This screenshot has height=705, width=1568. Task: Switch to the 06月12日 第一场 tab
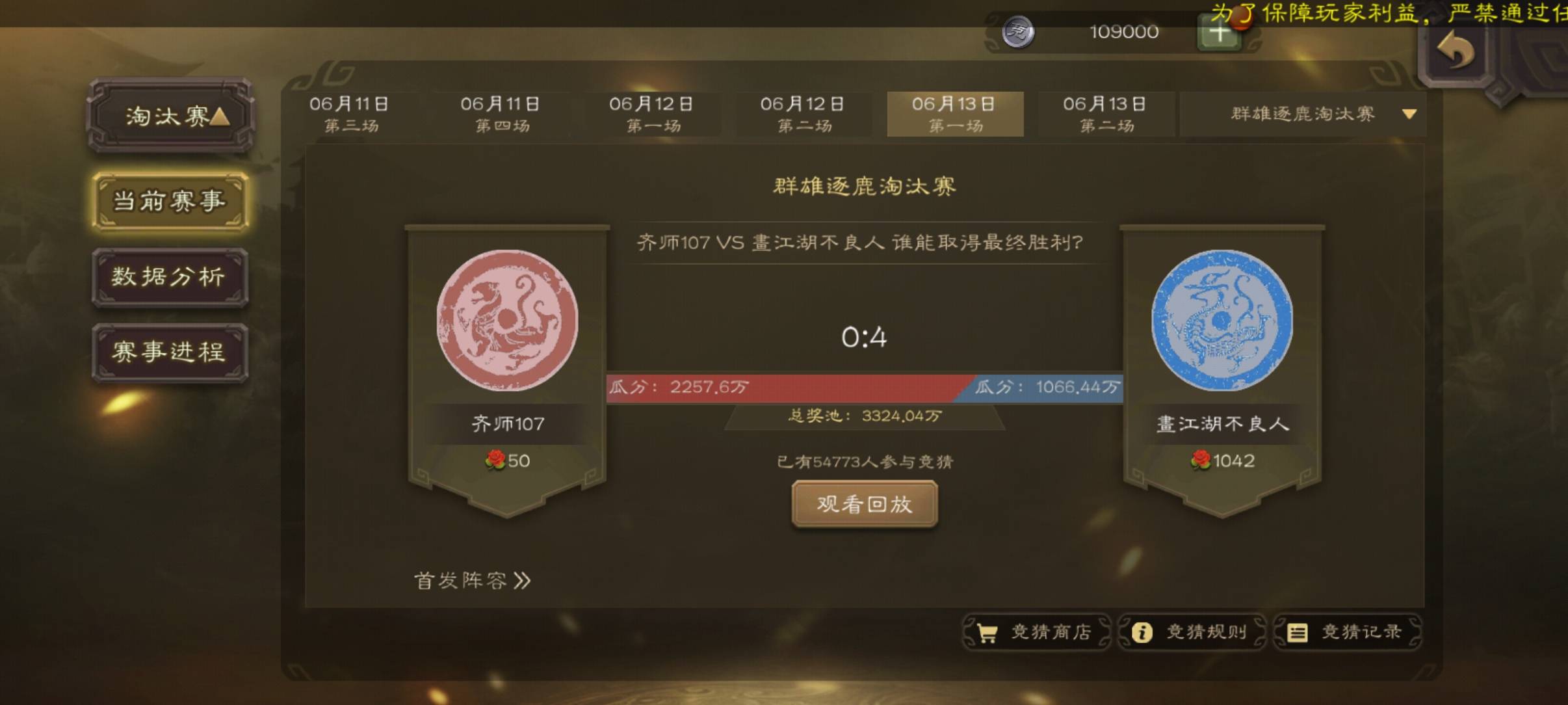click(652, 114)
